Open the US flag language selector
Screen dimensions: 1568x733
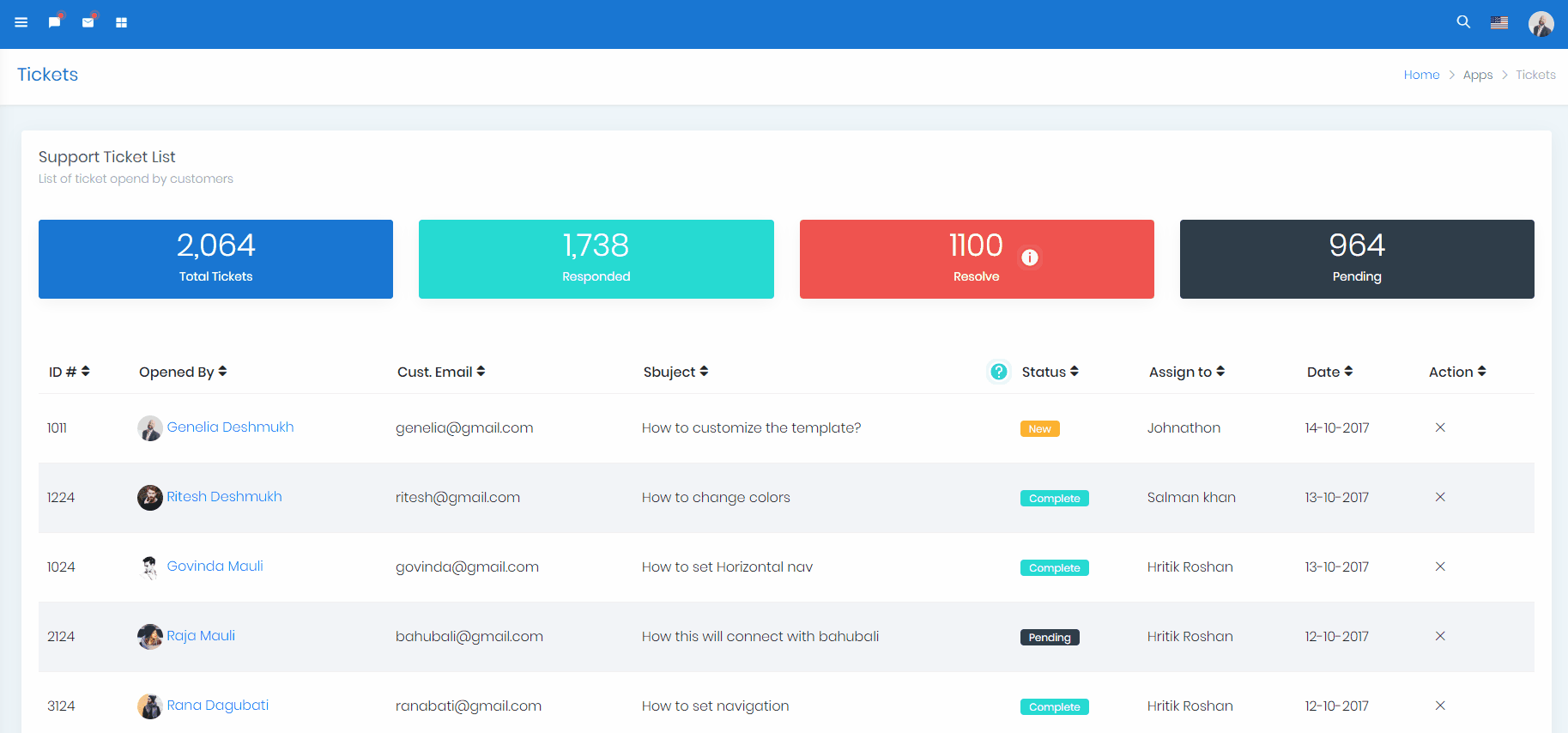(x=1499, y=22)
